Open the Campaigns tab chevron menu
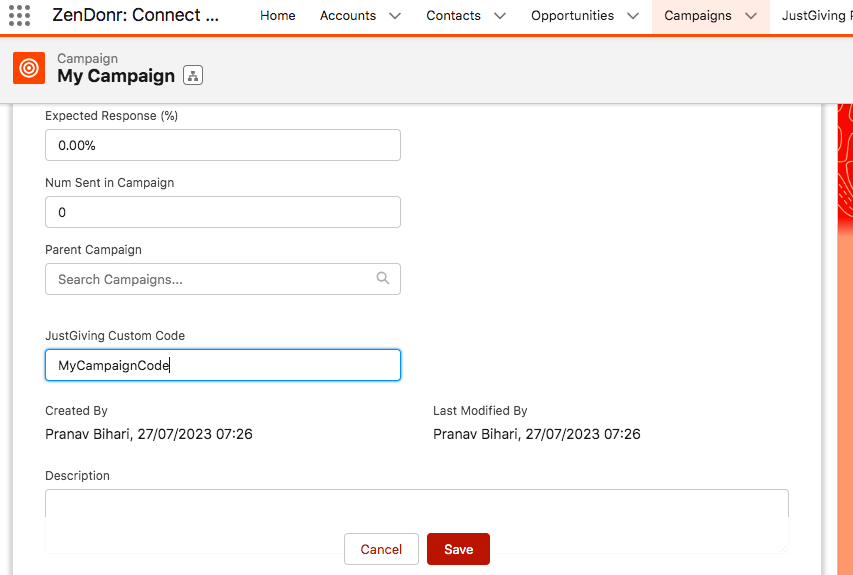This screenshot has height=575, width=853. click(x=751, y=16)
